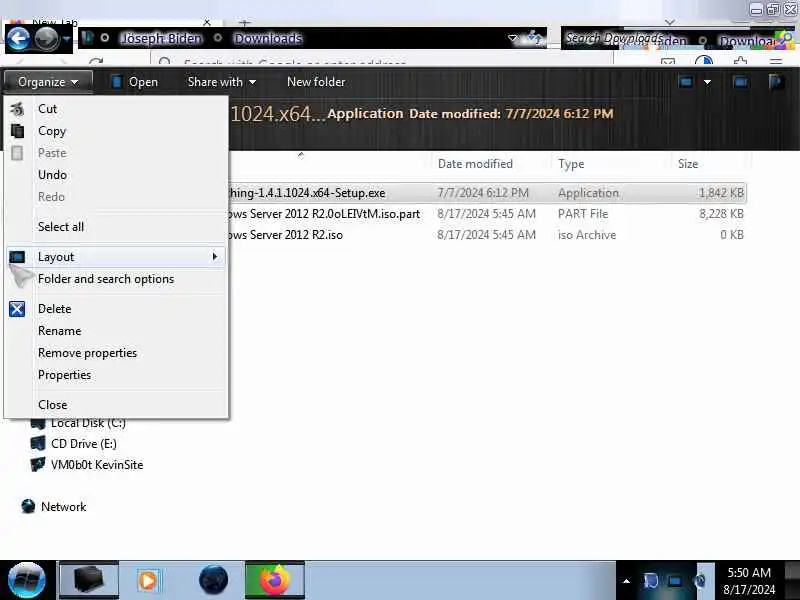Click the network tray icon

coord(674,581)
